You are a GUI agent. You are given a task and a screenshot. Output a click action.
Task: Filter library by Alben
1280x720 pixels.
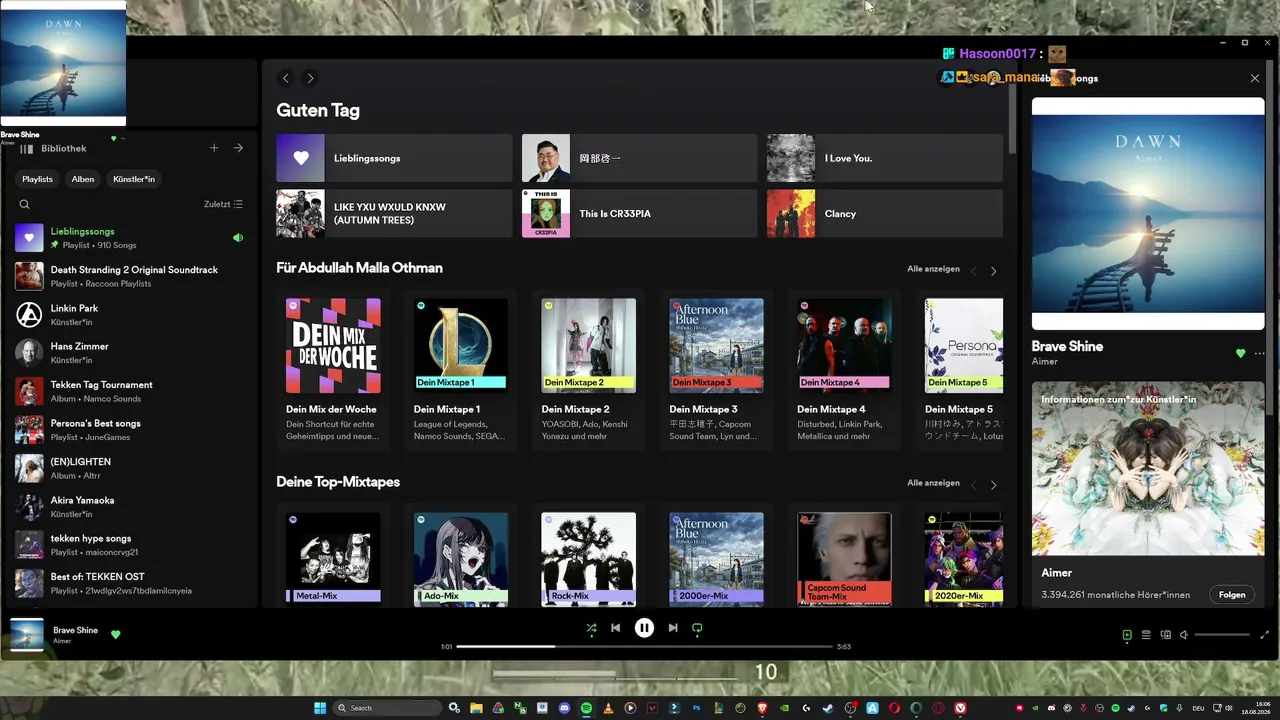83,179
